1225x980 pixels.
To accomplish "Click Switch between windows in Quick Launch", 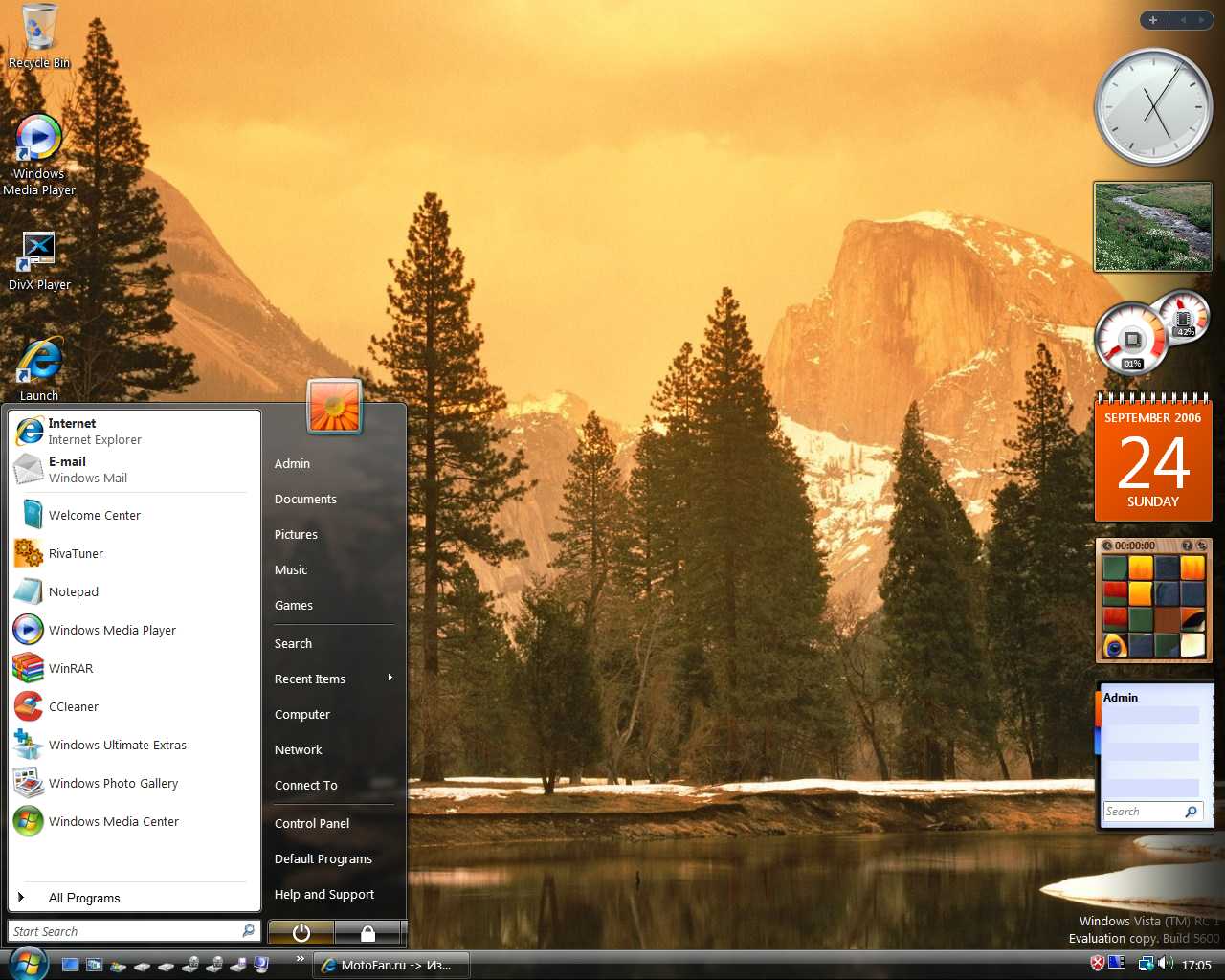I will click(94, 965).
